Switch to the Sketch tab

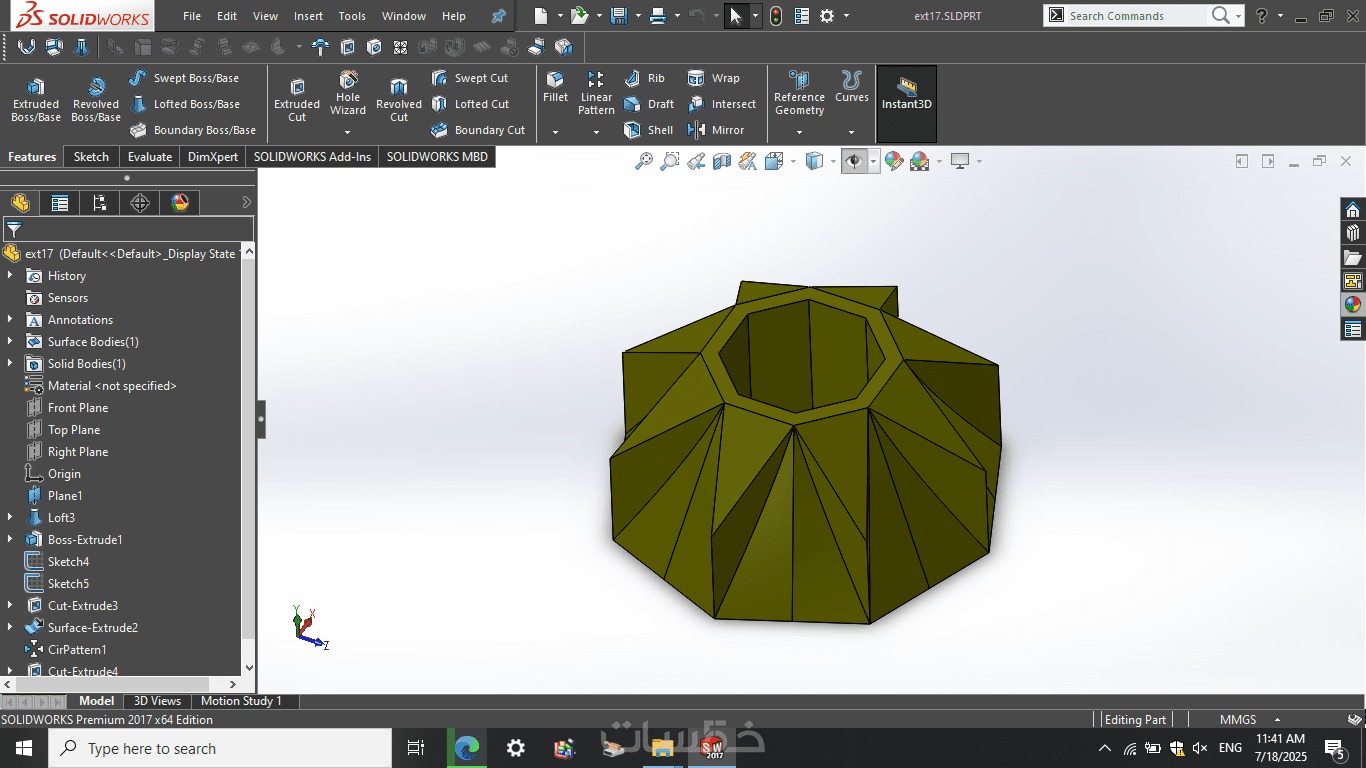(x=91, y=157)
